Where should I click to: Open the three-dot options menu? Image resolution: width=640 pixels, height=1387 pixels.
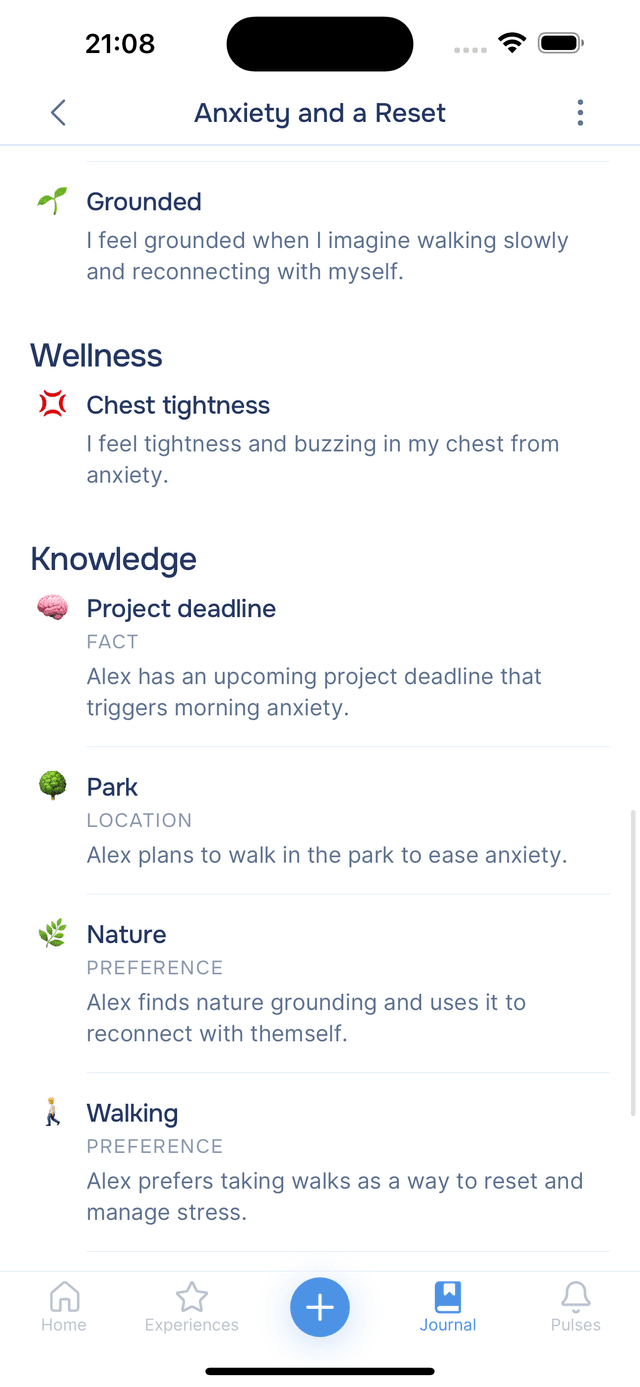[580, 112]
